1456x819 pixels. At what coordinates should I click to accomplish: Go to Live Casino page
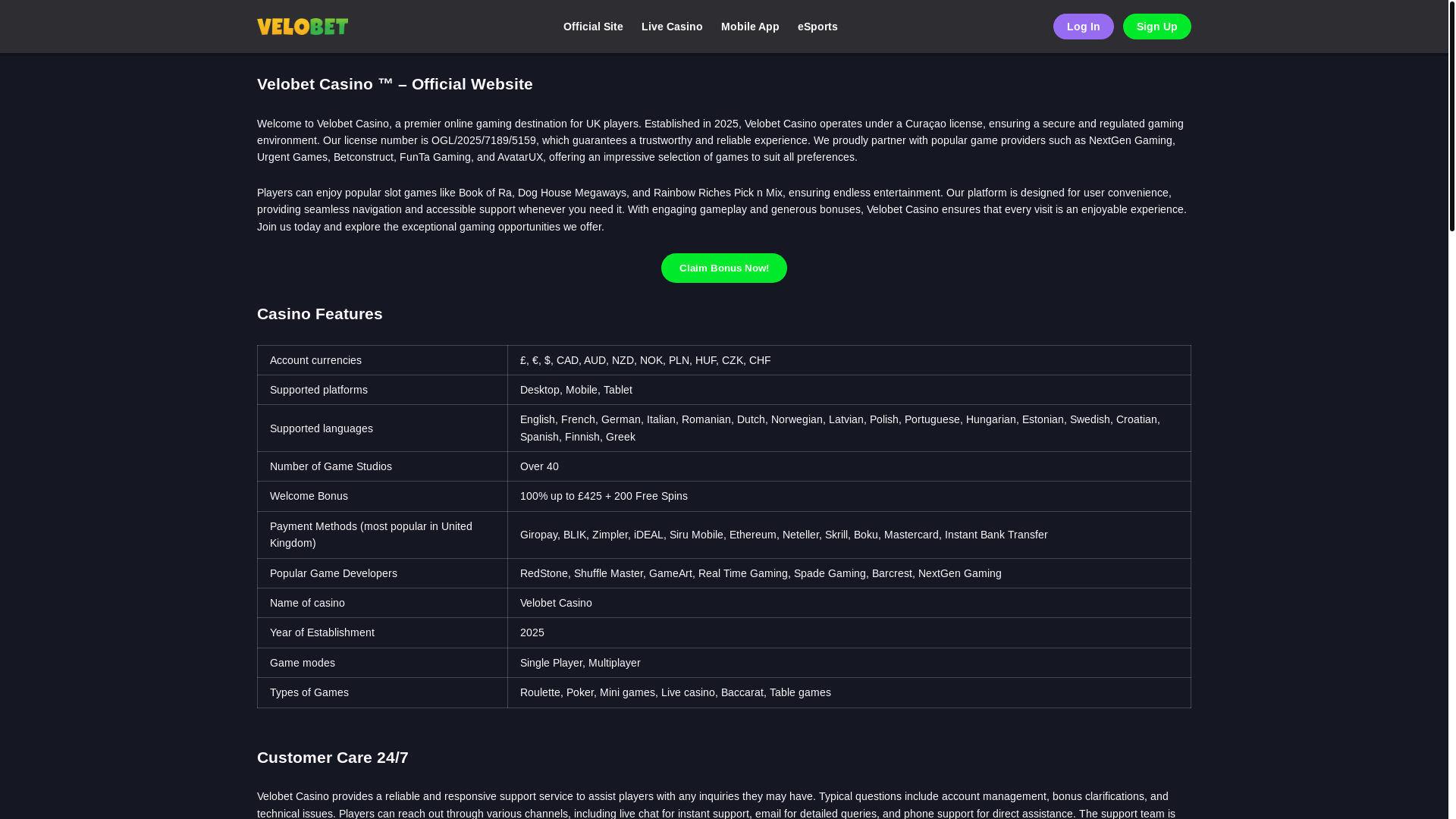pyautogui.click(x=672, y=27)
